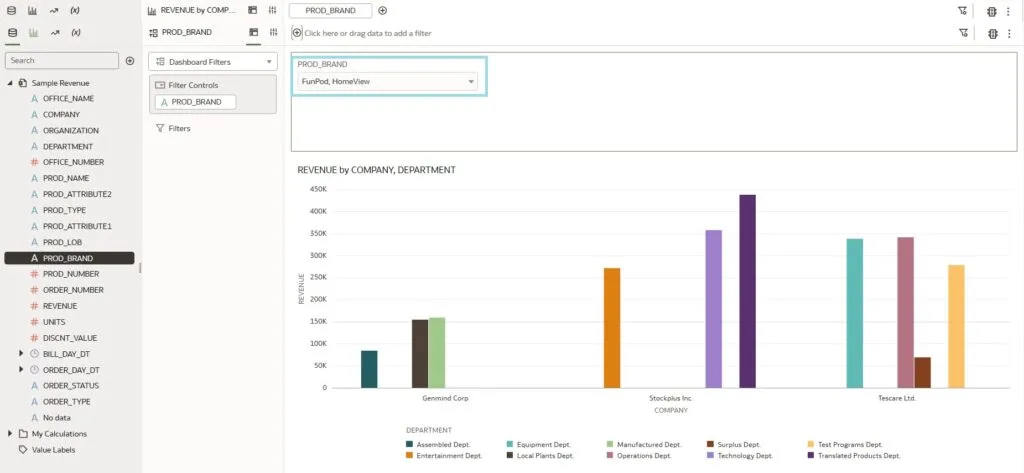Add a new canvas with the plus icon
The image size is (1024, 473).
click(x=383, y=10)
